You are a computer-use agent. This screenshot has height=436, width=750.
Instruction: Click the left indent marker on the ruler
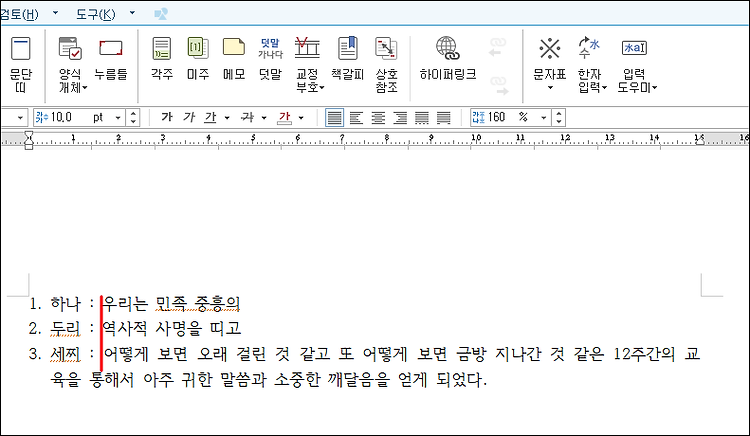click(x=29, y=141)
